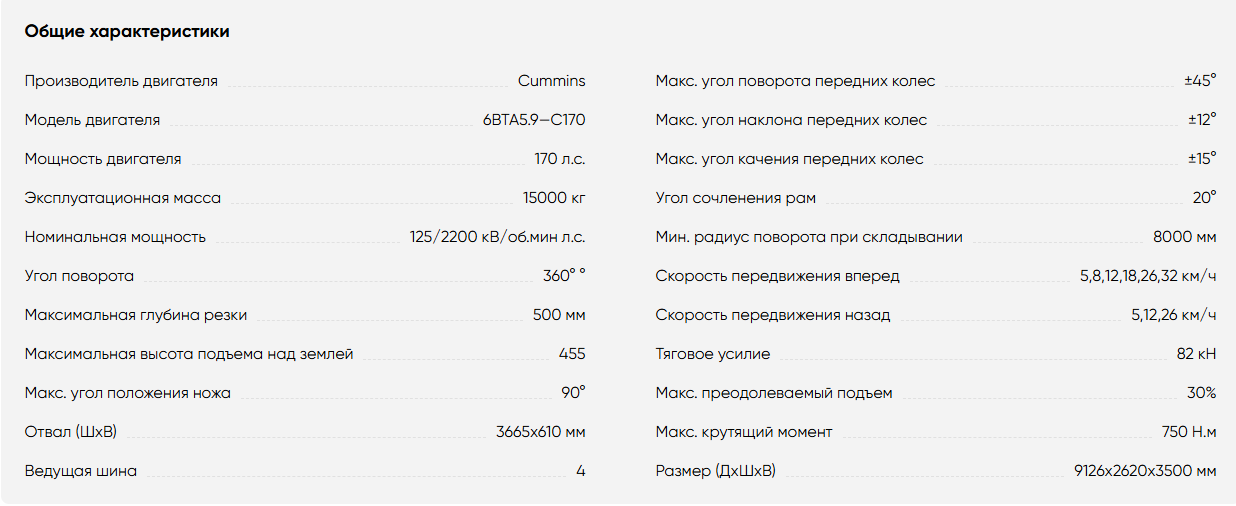The width and height of the screenshot is (1236, 506).
Task: Click the Номинальная мощность label
Action: (115, 237)
